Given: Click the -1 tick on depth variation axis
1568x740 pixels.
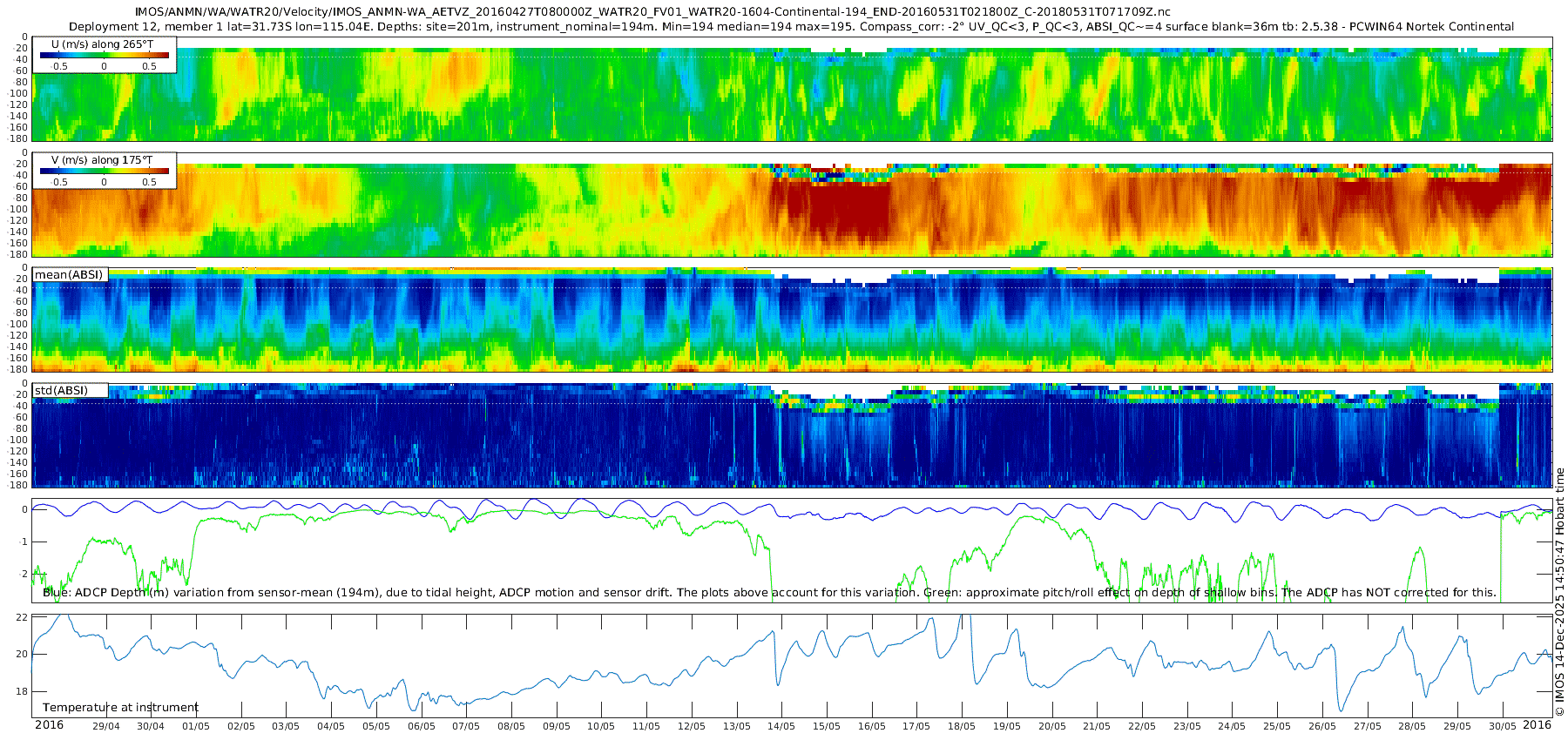Looking at the screenshot, I should 24,542.
